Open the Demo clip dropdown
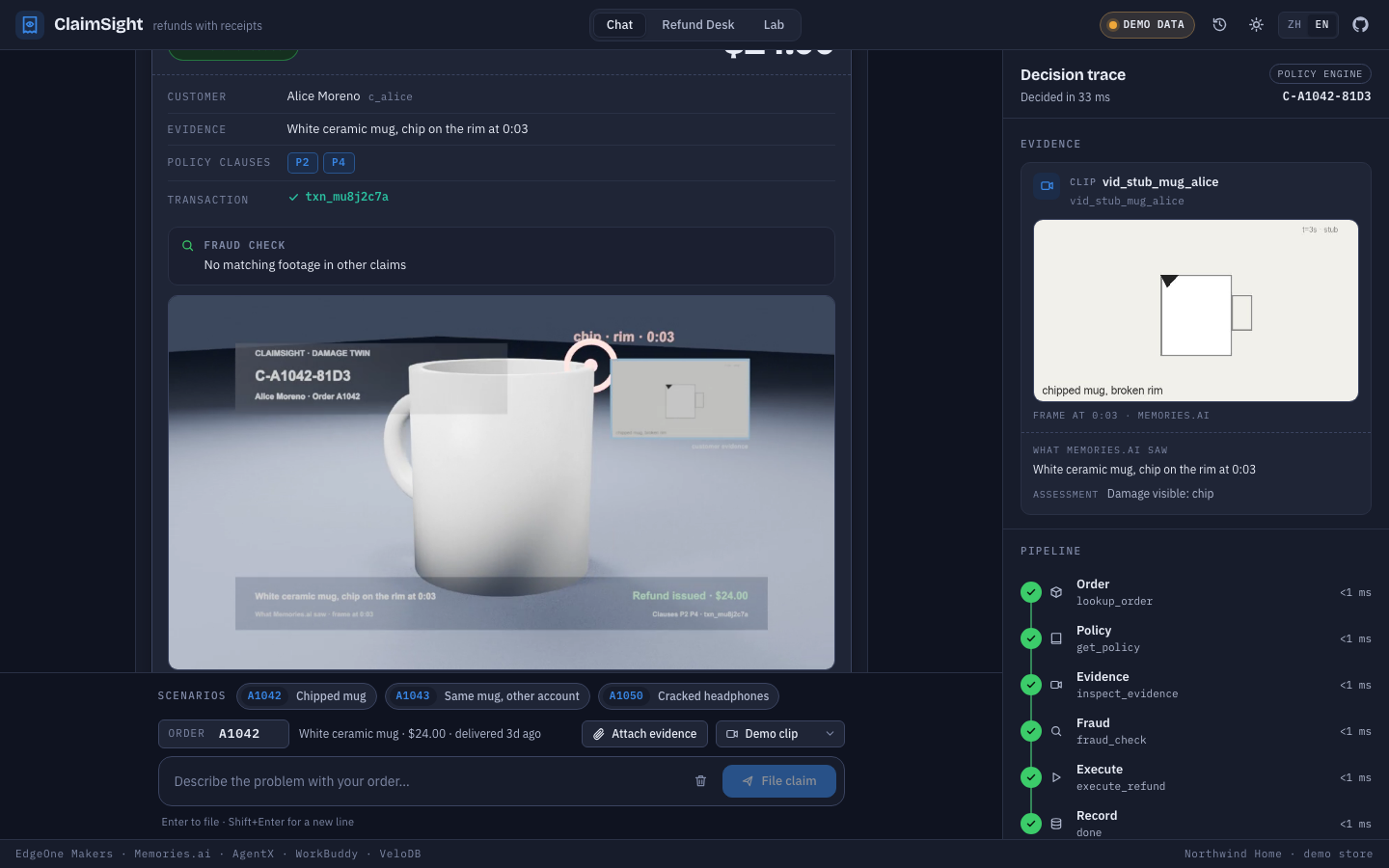Image resolution: width=1389 pixels, height=868 pixels. (780, 734)
